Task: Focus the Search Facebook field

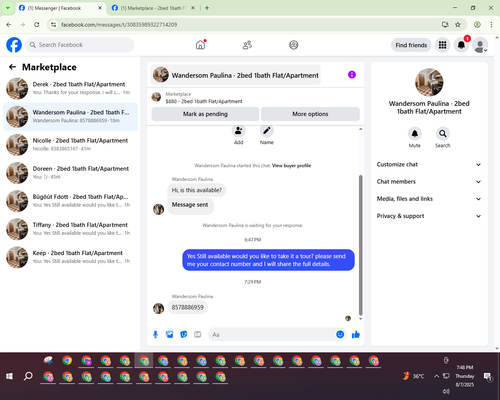Action: (80, 45)
